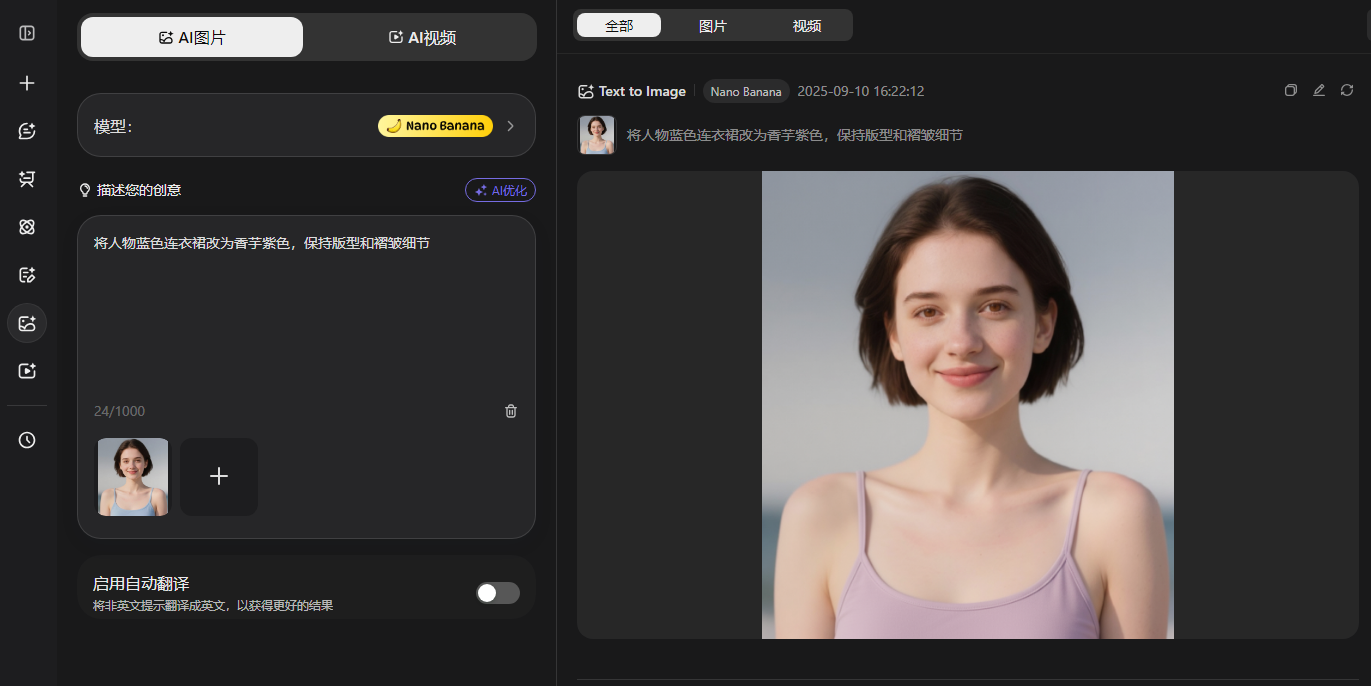Expand model list with chevron arrow

(511, 126)
